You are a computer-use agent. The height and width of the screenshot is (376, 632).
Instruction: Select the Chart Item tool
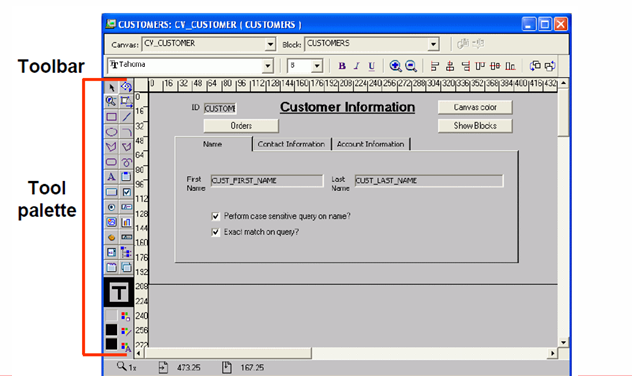pyautogui.click(x=126, y=222)
